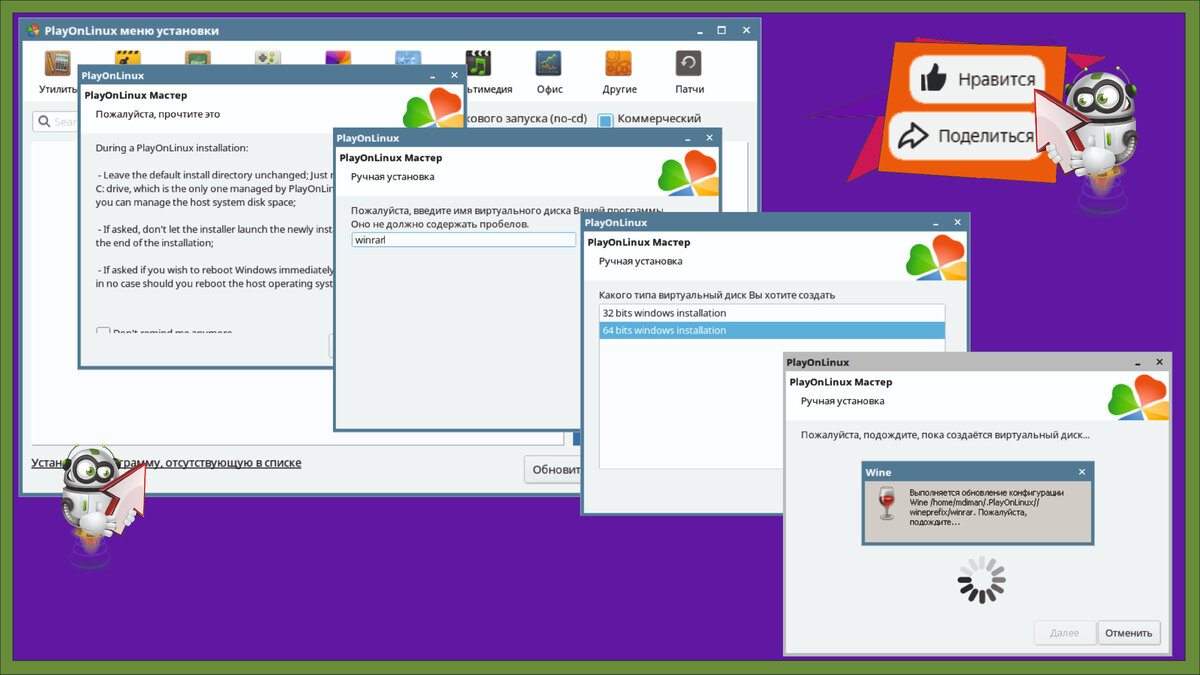Close the Wine dialog

pos(1081,472)
